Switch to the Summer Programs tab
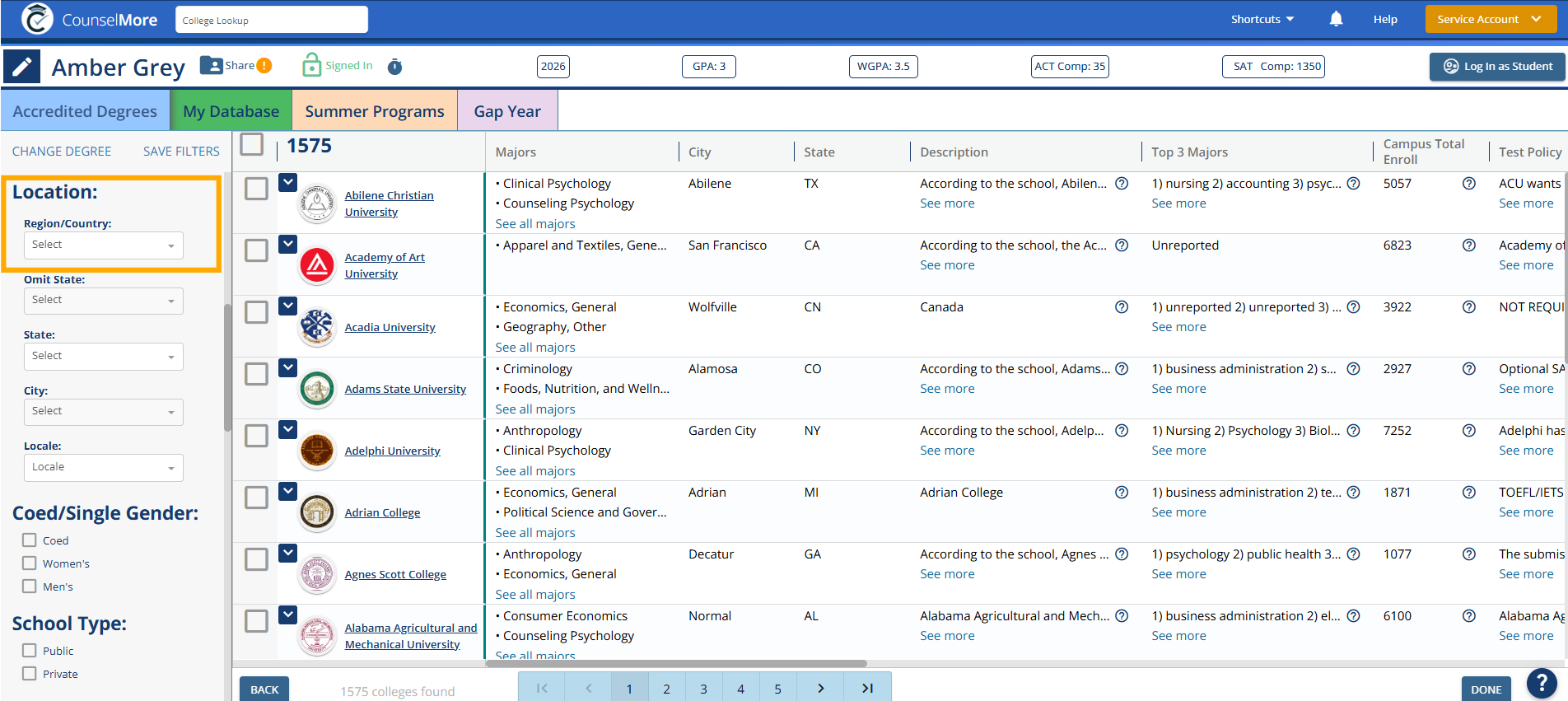 tap(375, 111)
